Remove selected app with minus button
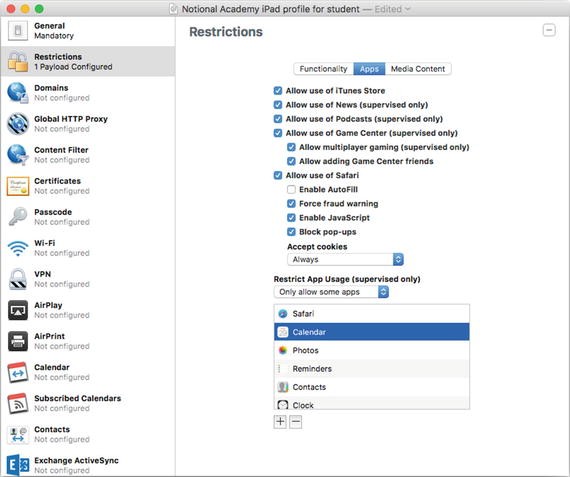 pyautogui.click(x=296, y=422)
